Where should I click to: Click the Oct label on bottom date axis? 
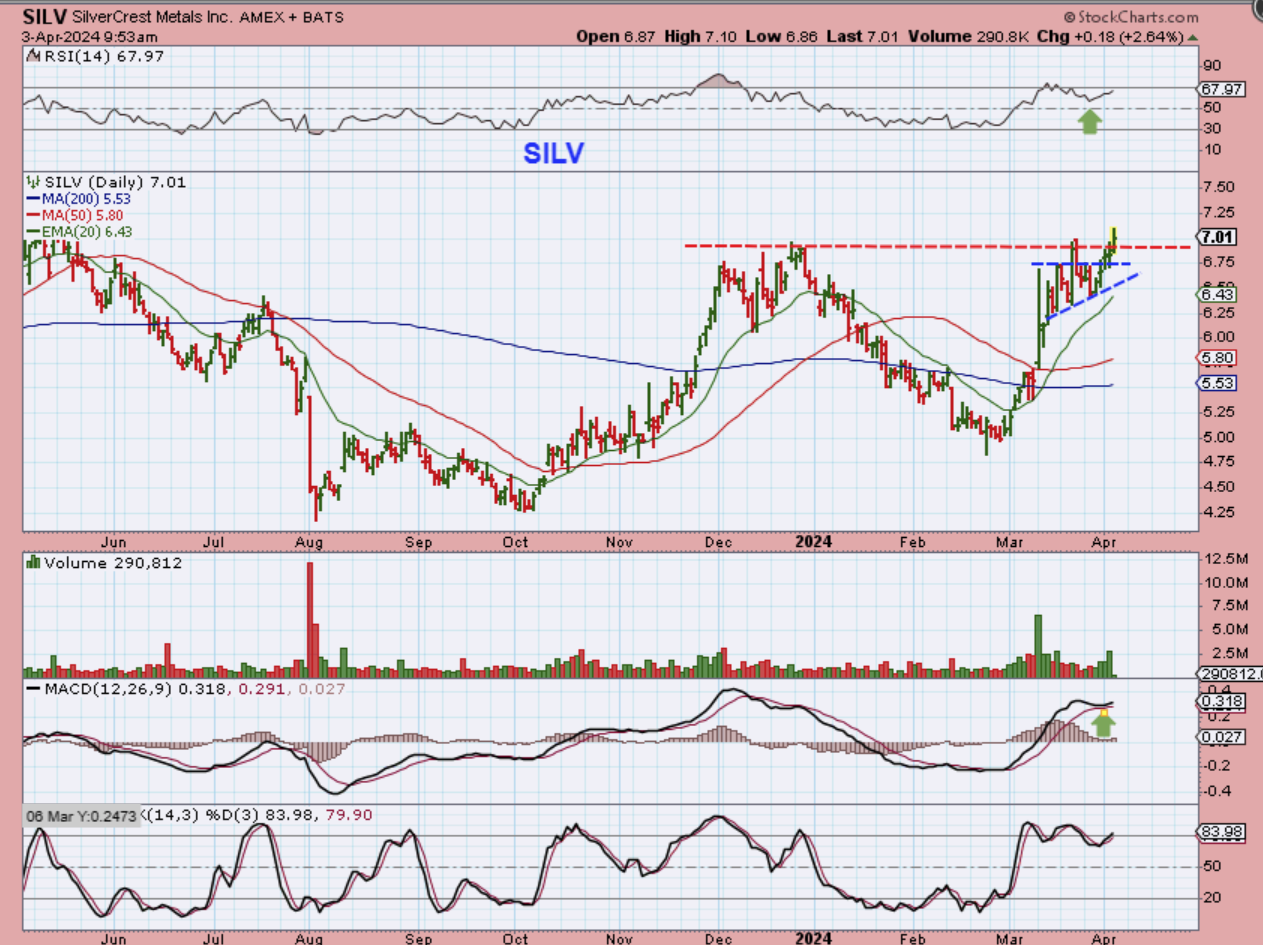[514, 939]
